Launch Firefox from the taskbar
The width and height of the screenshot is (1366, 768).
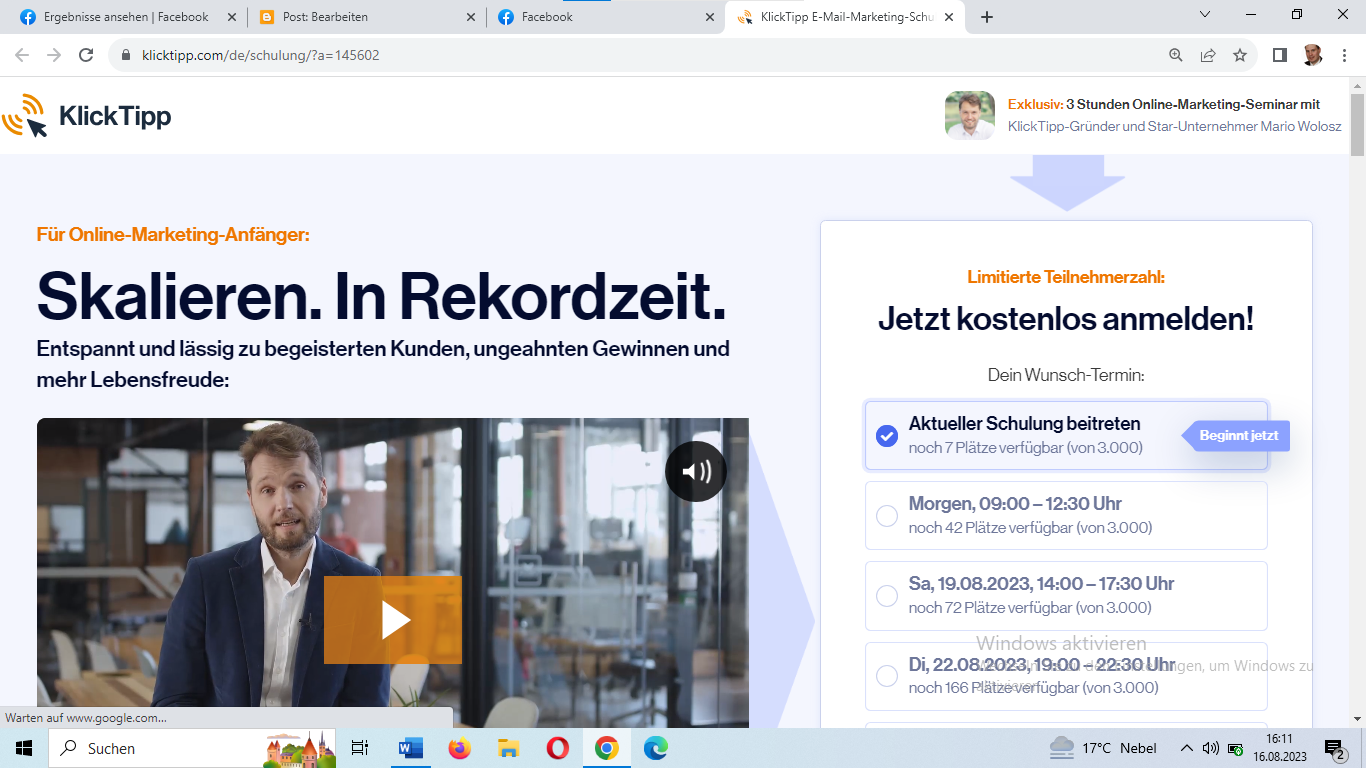click(x=459, y=748)
